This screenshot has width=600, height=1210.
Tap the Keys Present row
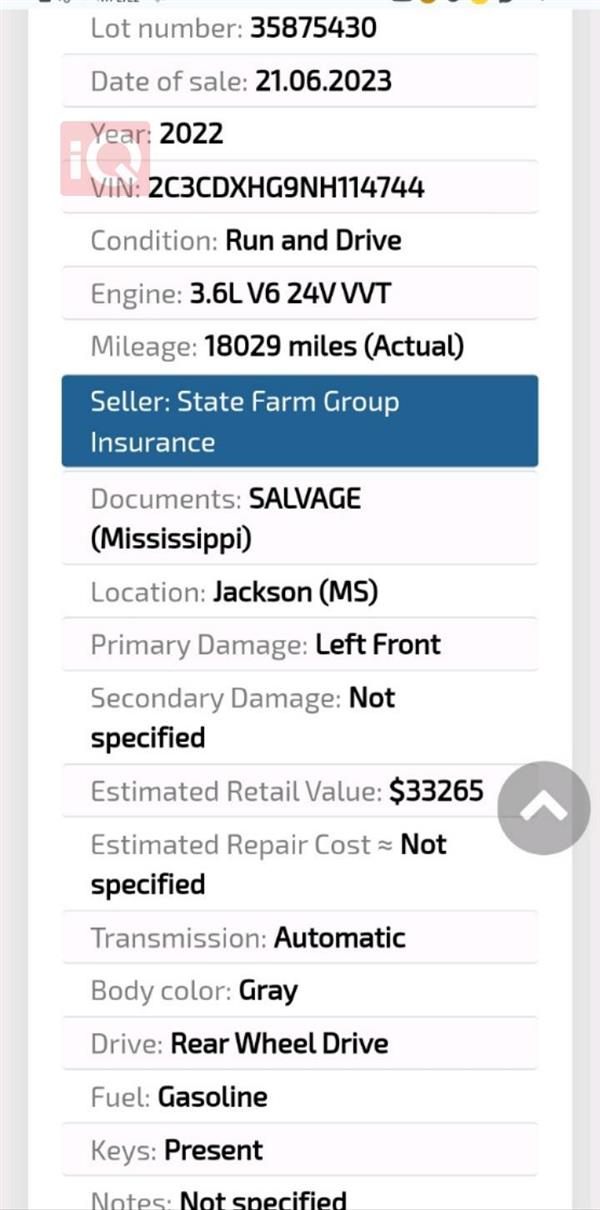coord(300,1150)
